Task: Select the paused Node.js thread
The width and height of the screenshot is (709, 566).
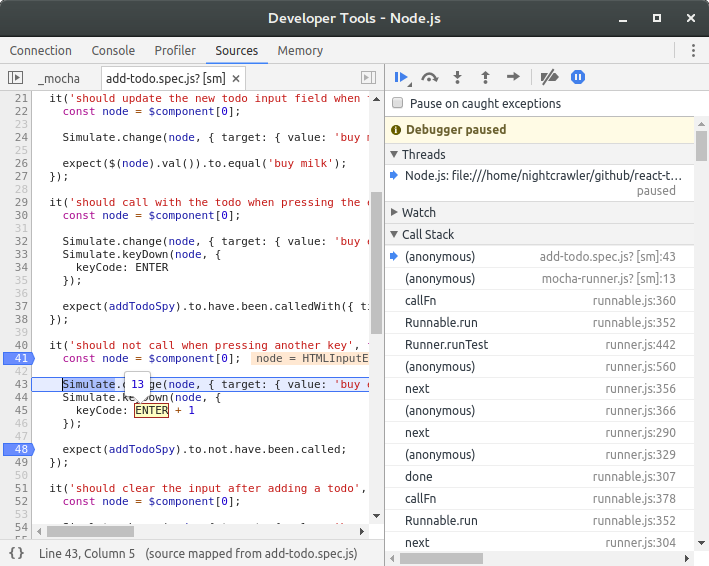Action: tap(539, 183)
